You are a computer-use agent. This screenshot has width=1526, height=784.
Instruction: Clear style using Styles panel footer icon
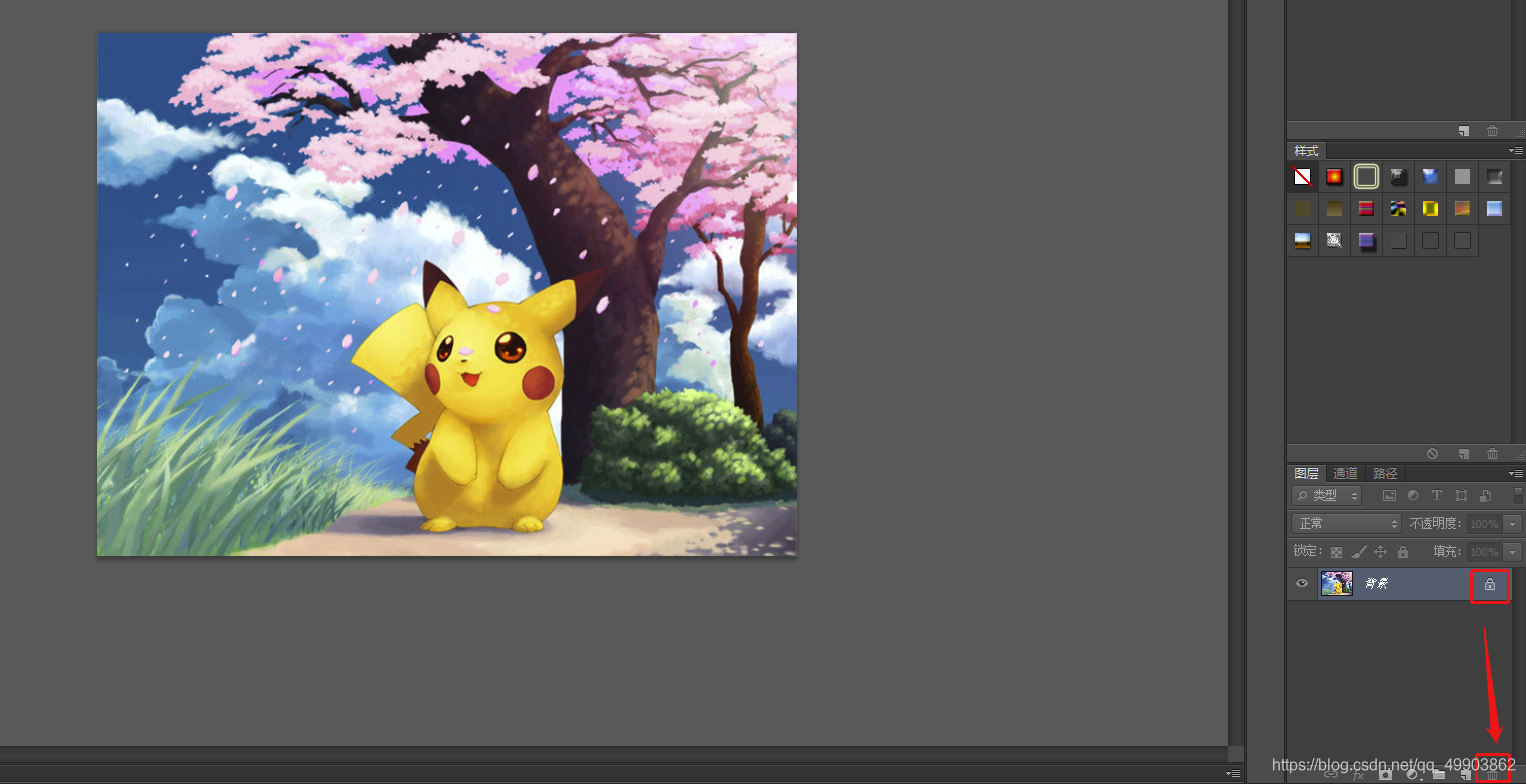tap(1432, 454)
